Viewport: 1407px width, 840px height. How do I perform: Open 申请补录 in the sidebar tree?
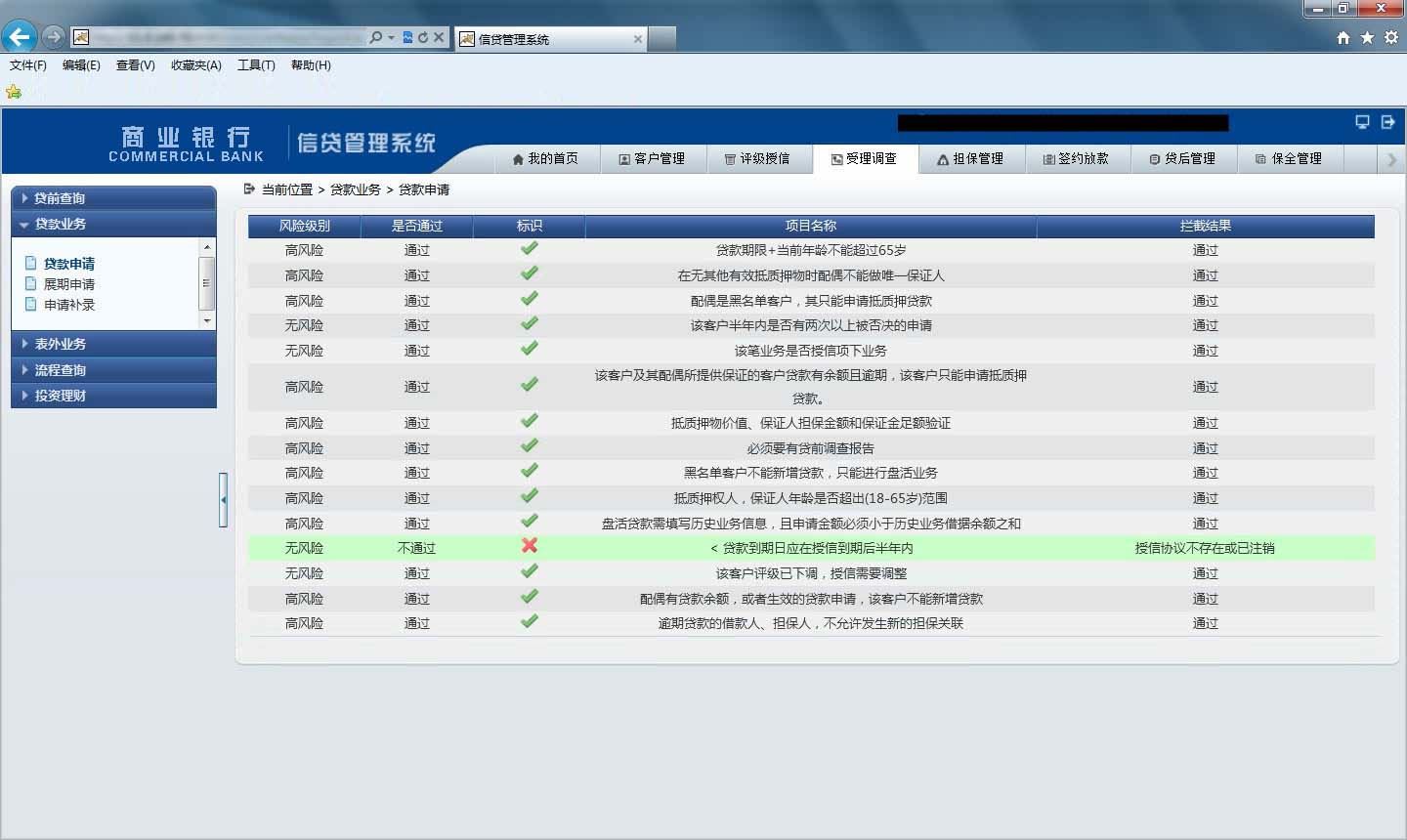69,305
